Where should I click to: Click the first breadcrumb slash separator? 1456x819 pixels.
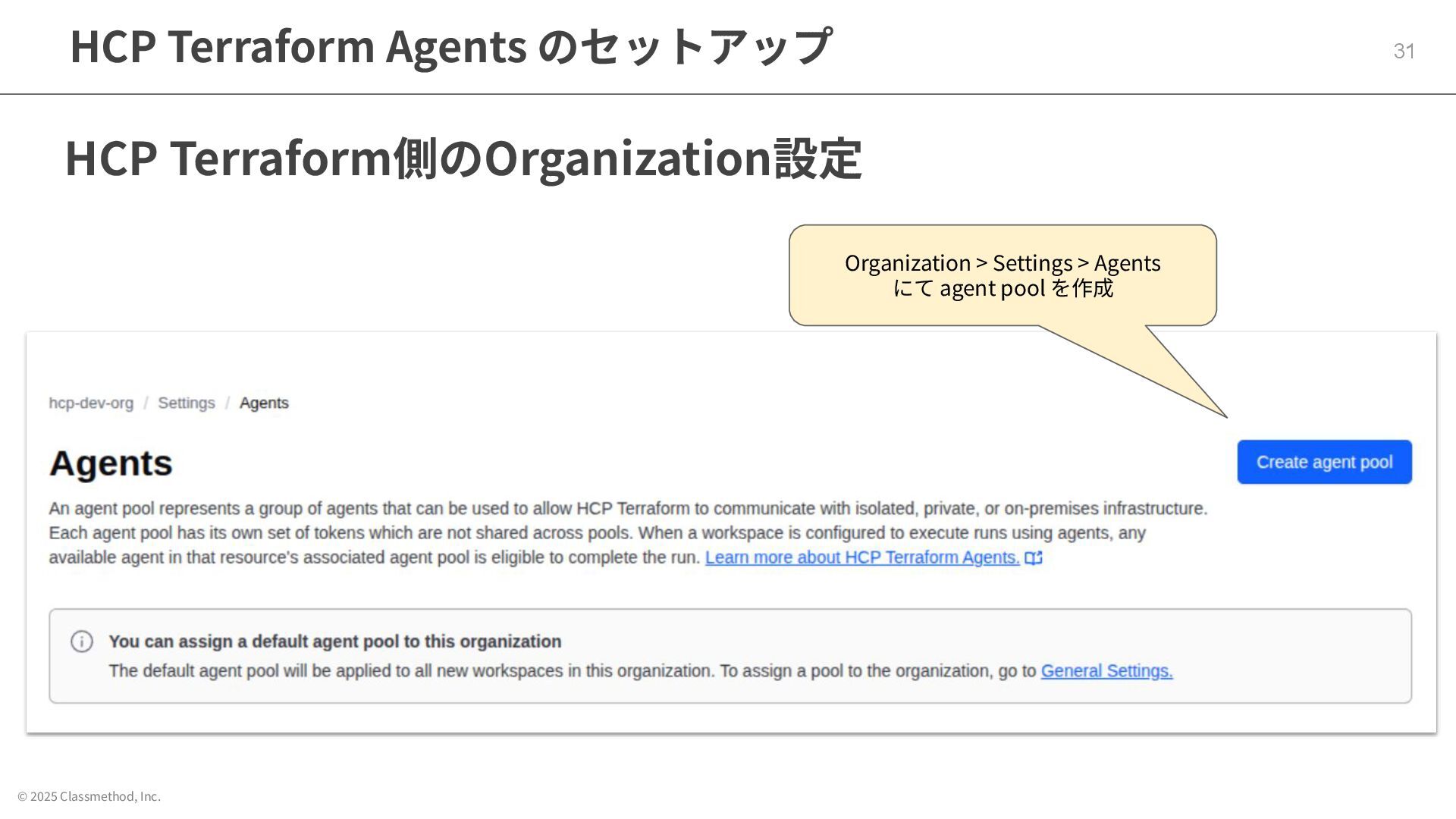click(146, 403)
